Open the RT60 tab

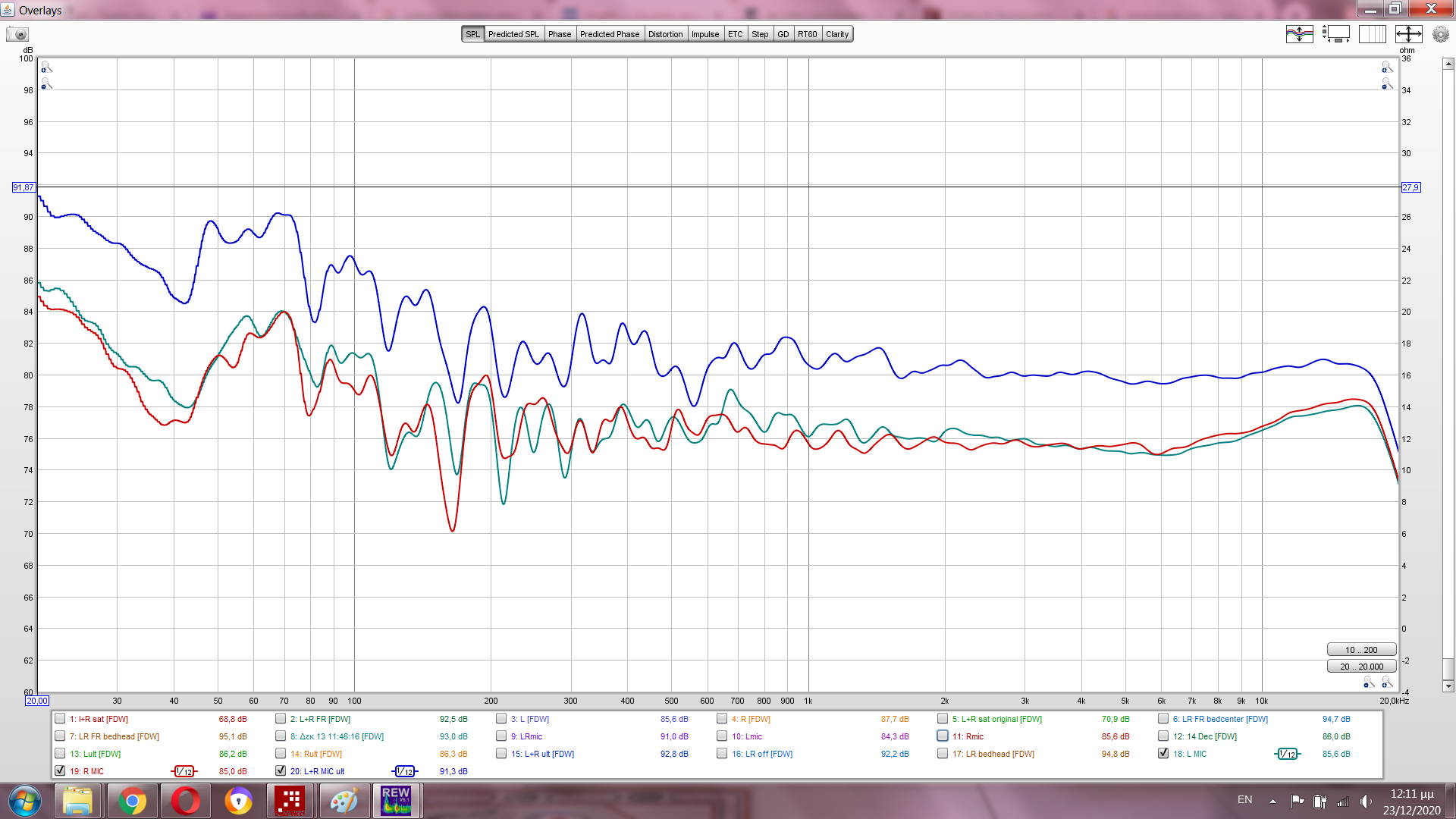pyautogui.click(x=808, y=34)
